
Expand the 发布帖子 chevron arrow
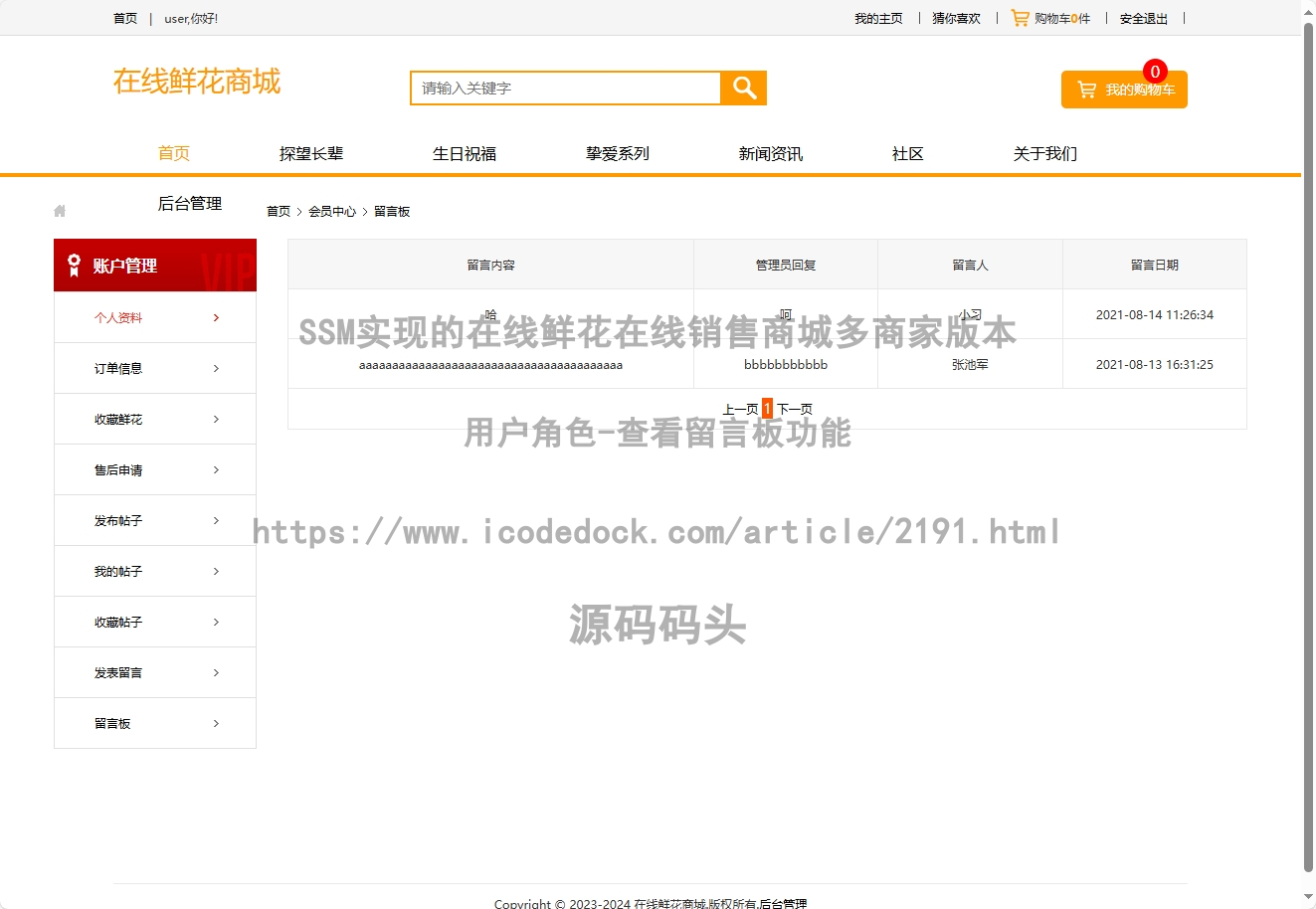coord(216,521)
